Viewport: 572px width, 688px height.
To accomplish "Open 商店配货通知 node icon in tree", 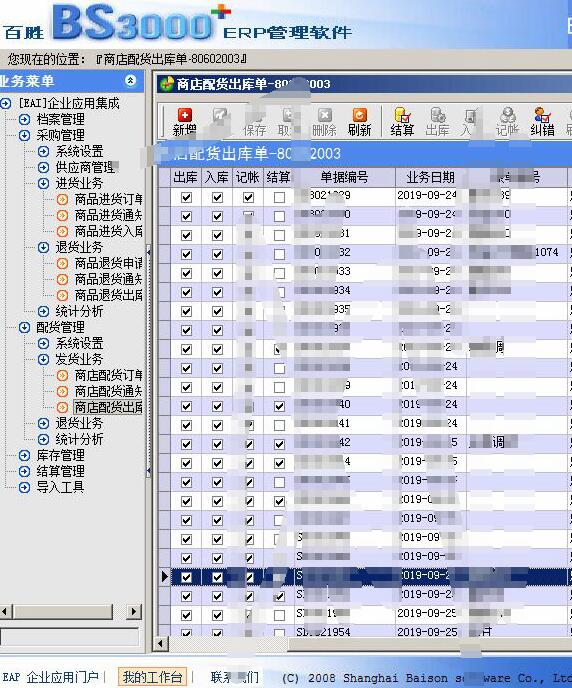I will pos(62,391).
